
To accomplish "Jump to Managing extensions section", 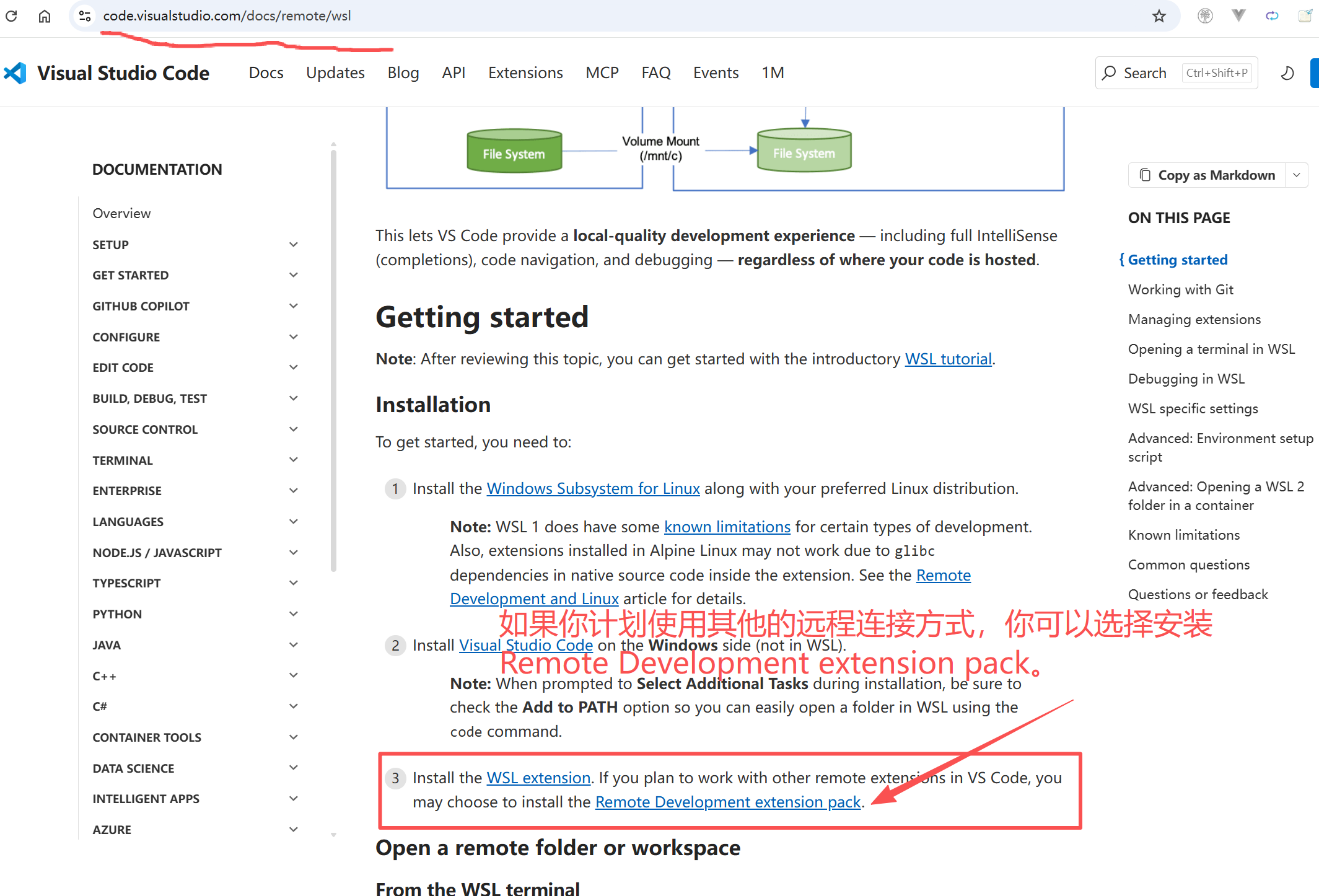I will coord(1194,320).
